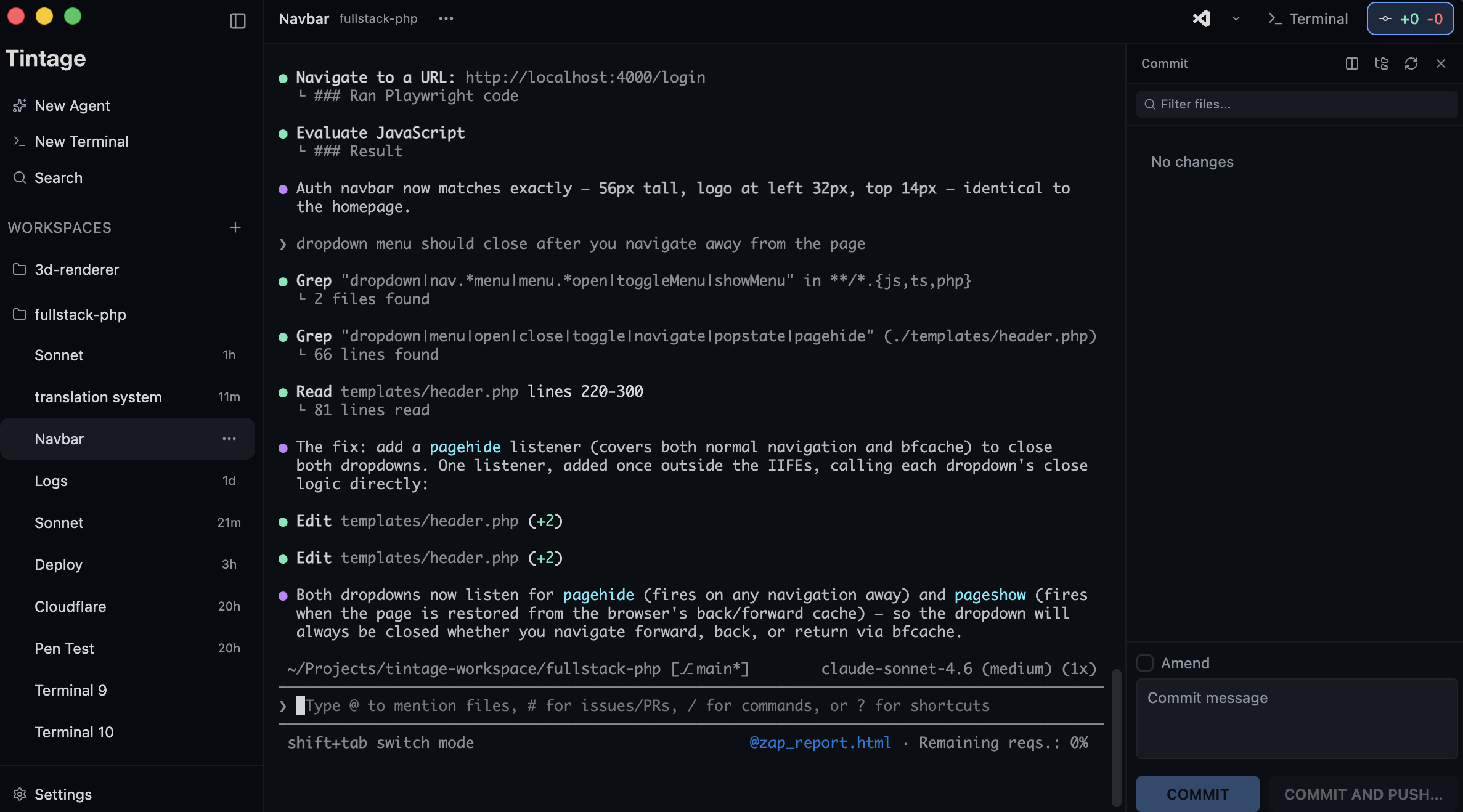Click the Sonnet 21m session

pyautogui.click(x=128, y=522)
